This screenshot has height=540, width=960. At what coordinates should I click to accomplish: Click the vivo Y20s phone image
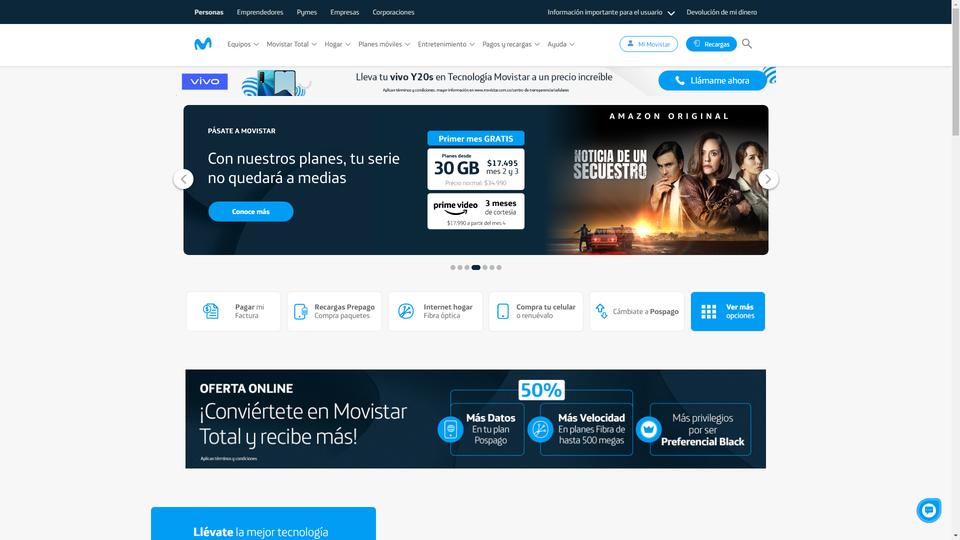[276, 83]
